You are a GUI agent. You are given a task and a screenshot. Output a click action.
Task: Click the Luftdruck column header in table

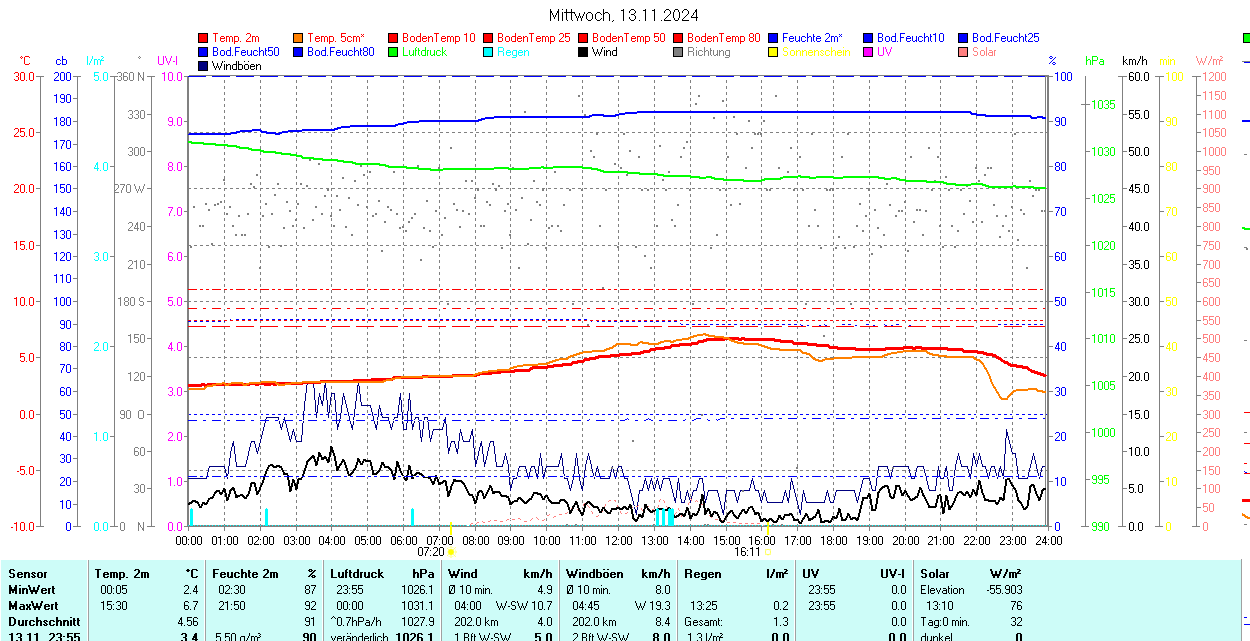click(x=356, y=574)
